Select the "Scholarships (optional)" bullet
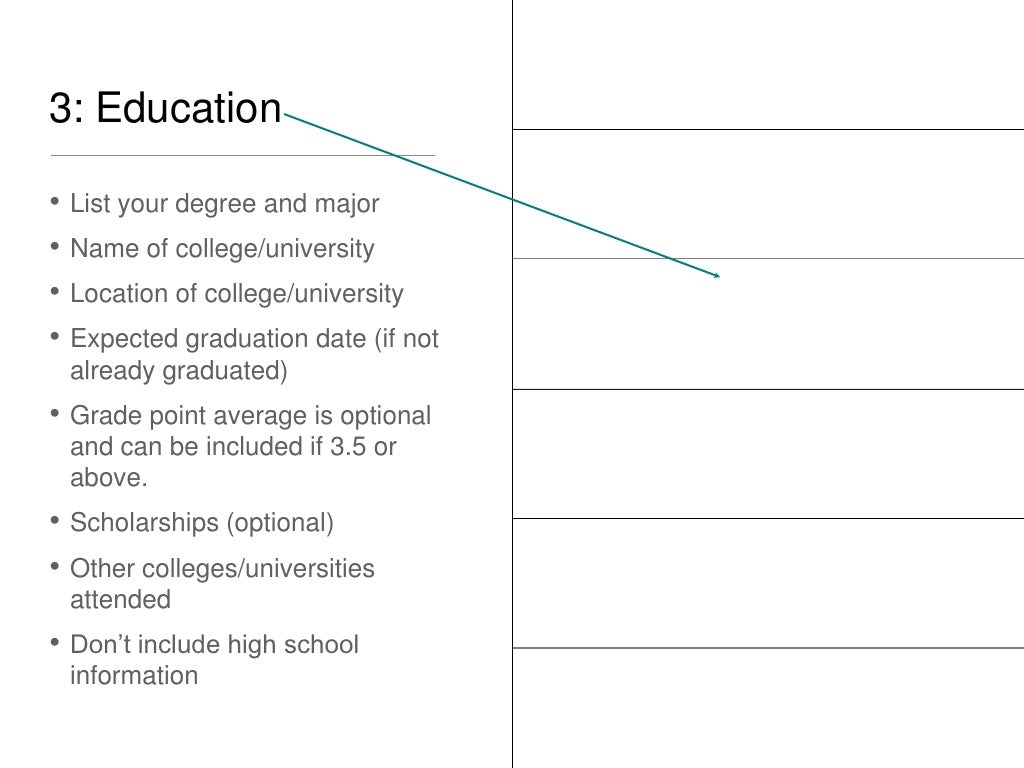The image size is (1024, 768). pos(202,523)
